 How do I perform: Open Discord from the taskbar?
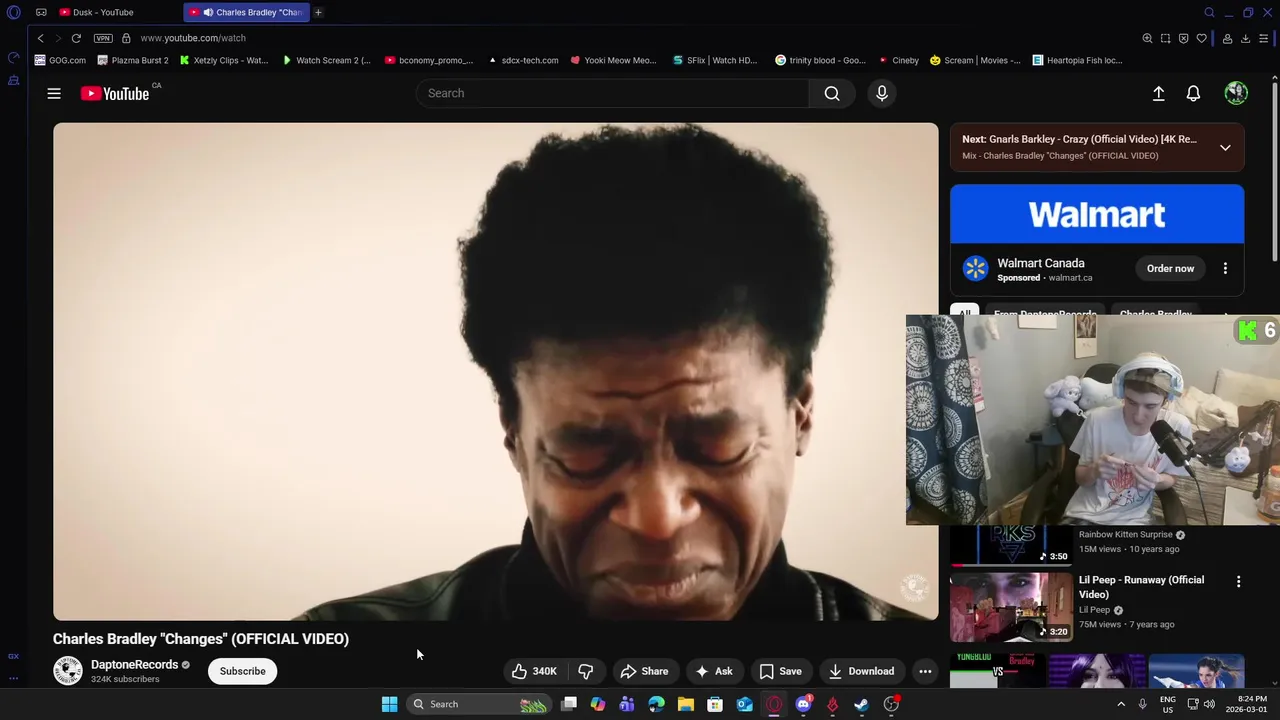click(x=803, y=704)
